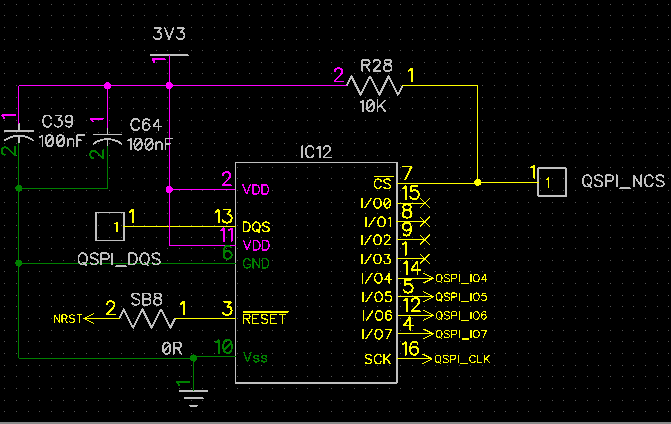Screen dimensions: 671x424
Task: Click the SB8 reference designator
Action: pos(146,299)
